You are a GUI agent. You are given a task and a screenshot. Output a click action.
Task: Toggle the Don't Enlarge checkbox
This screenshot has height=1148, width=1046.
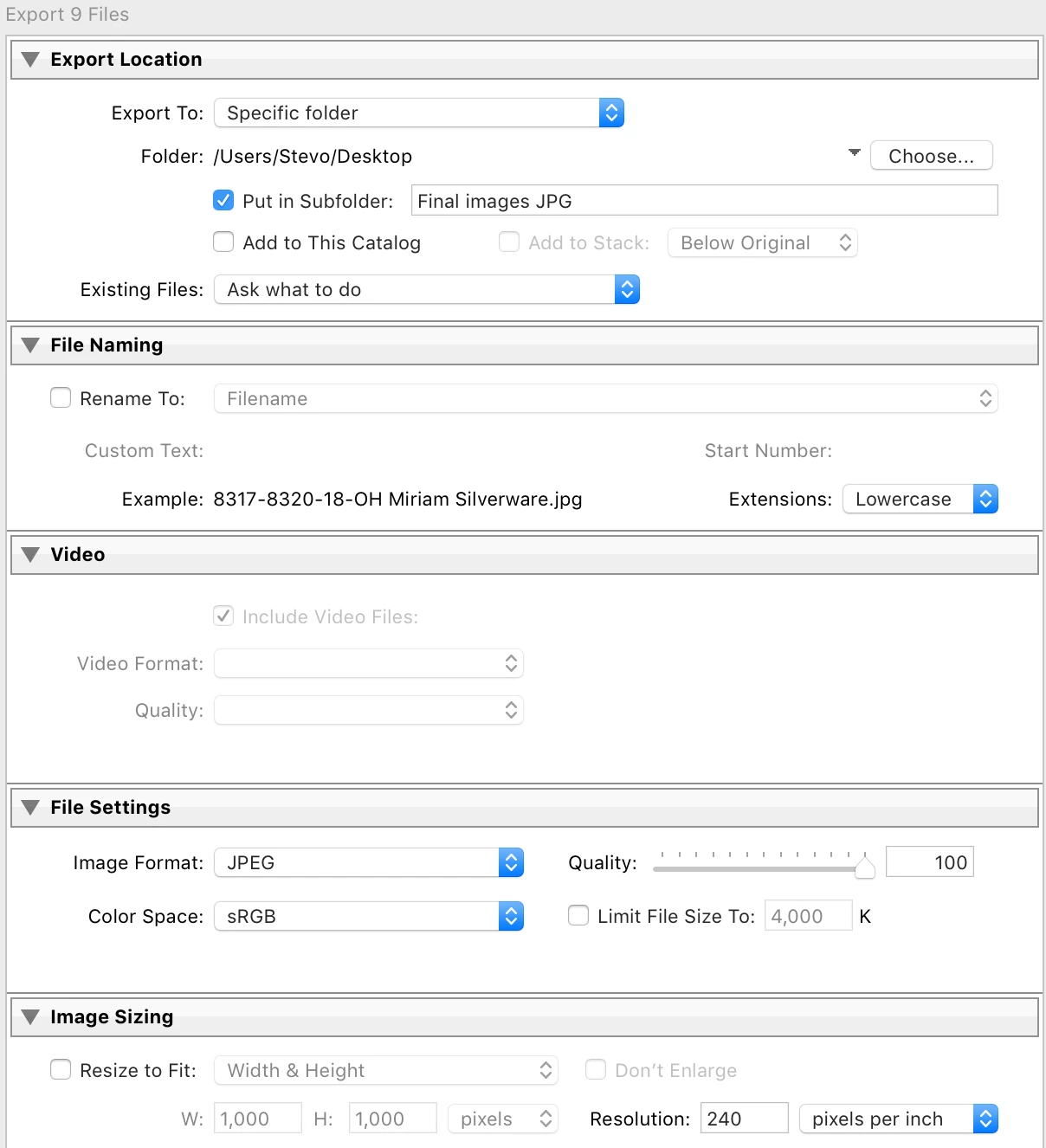coord(596,1069)
